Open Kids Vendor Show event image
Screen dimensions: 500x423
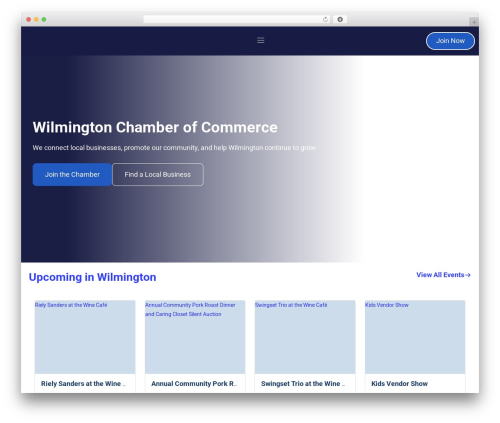(x=415, y=337)
